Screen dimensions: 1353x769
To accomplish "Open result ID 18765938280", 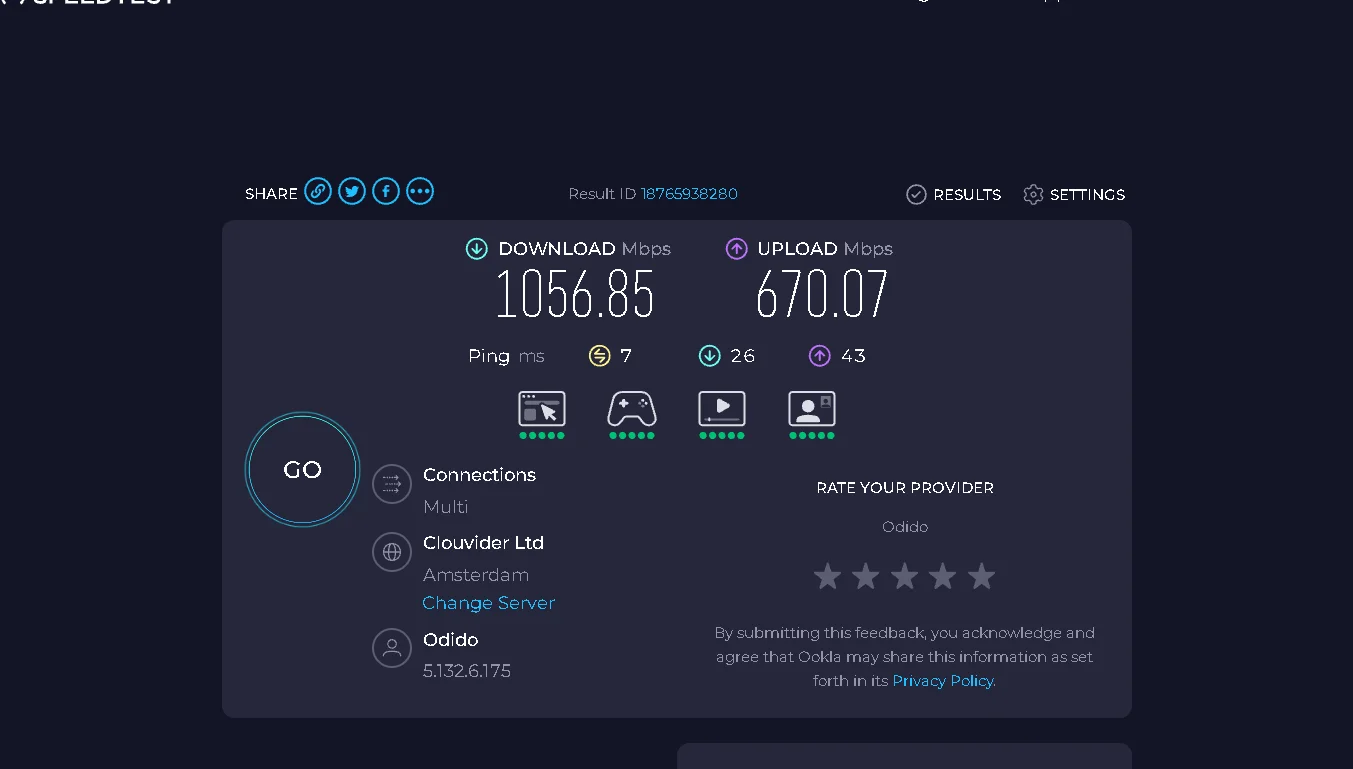I will point(689,194).
